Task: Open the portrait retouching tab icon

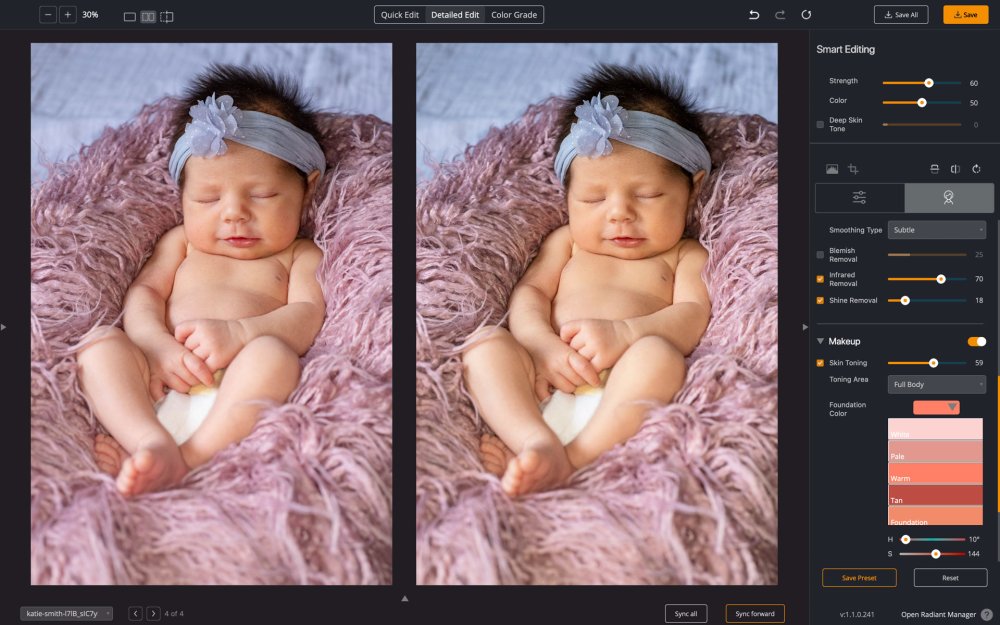Action: 948,198
